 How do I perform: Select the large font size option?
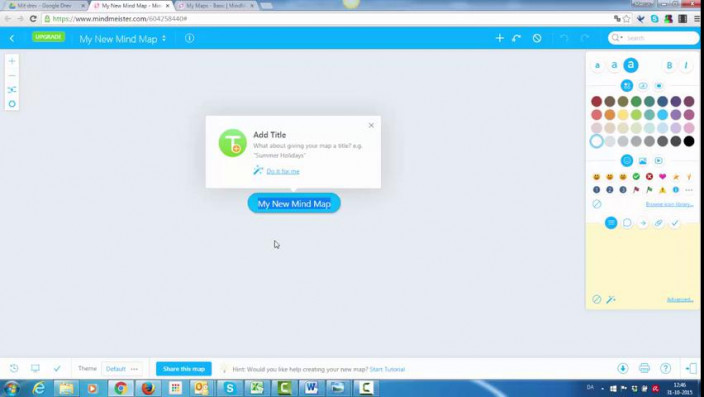coord(630,65)
